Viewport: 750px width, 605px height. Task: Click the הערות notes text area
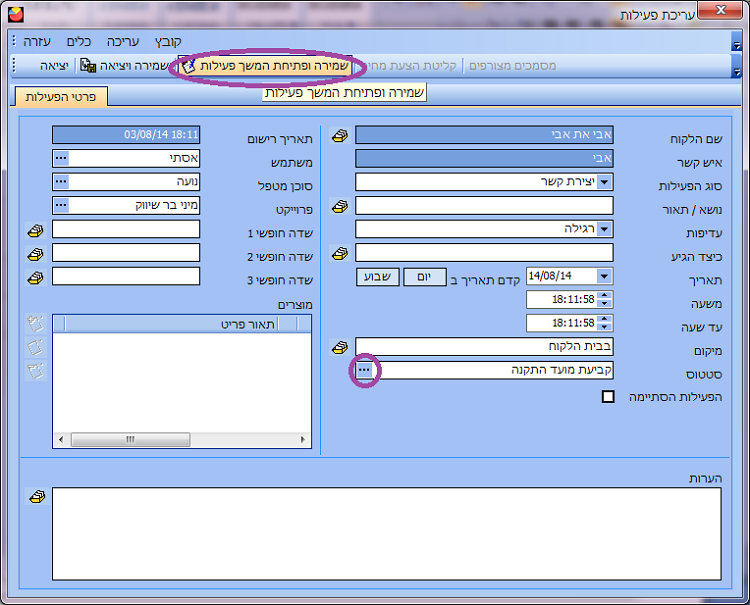pyautogui.click(x=386, y=534)
